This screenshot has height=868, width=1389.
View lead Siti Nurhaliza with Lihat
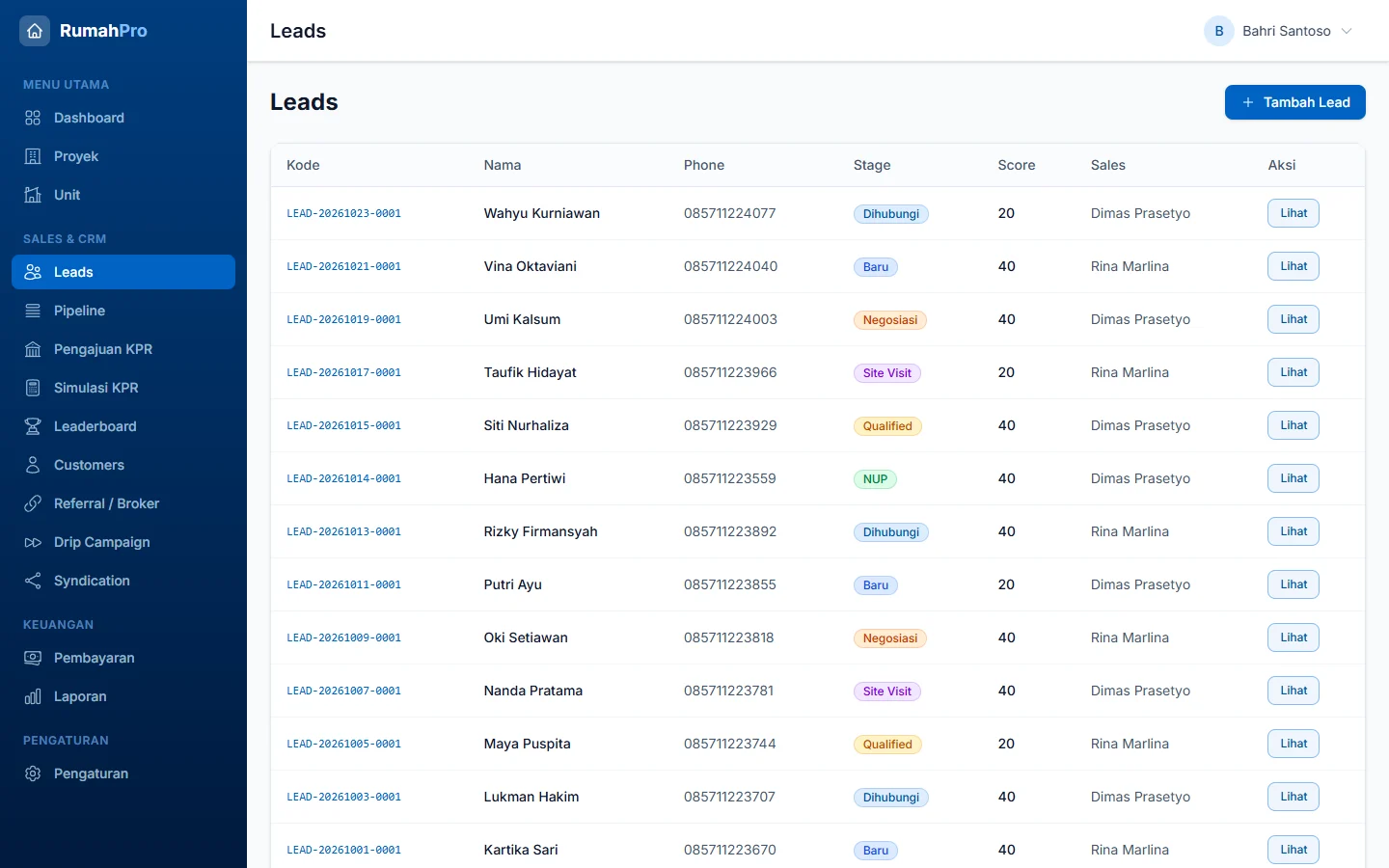pos(1294,425)
